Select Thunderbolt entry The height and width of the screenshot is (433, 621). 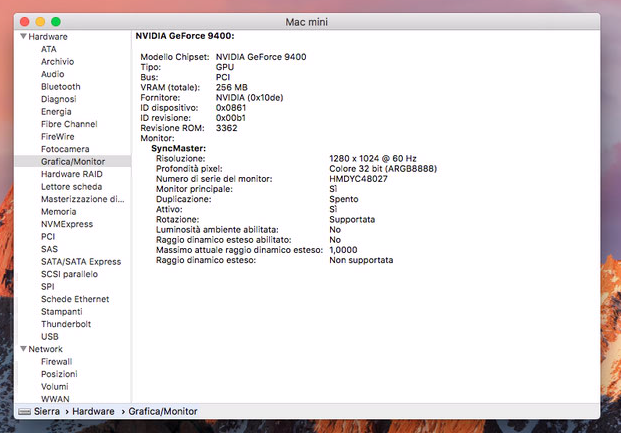click(x=66, y=324)
